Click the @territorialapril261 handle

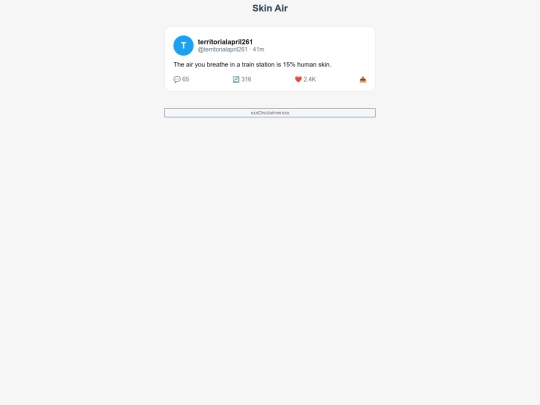(222, 49)
